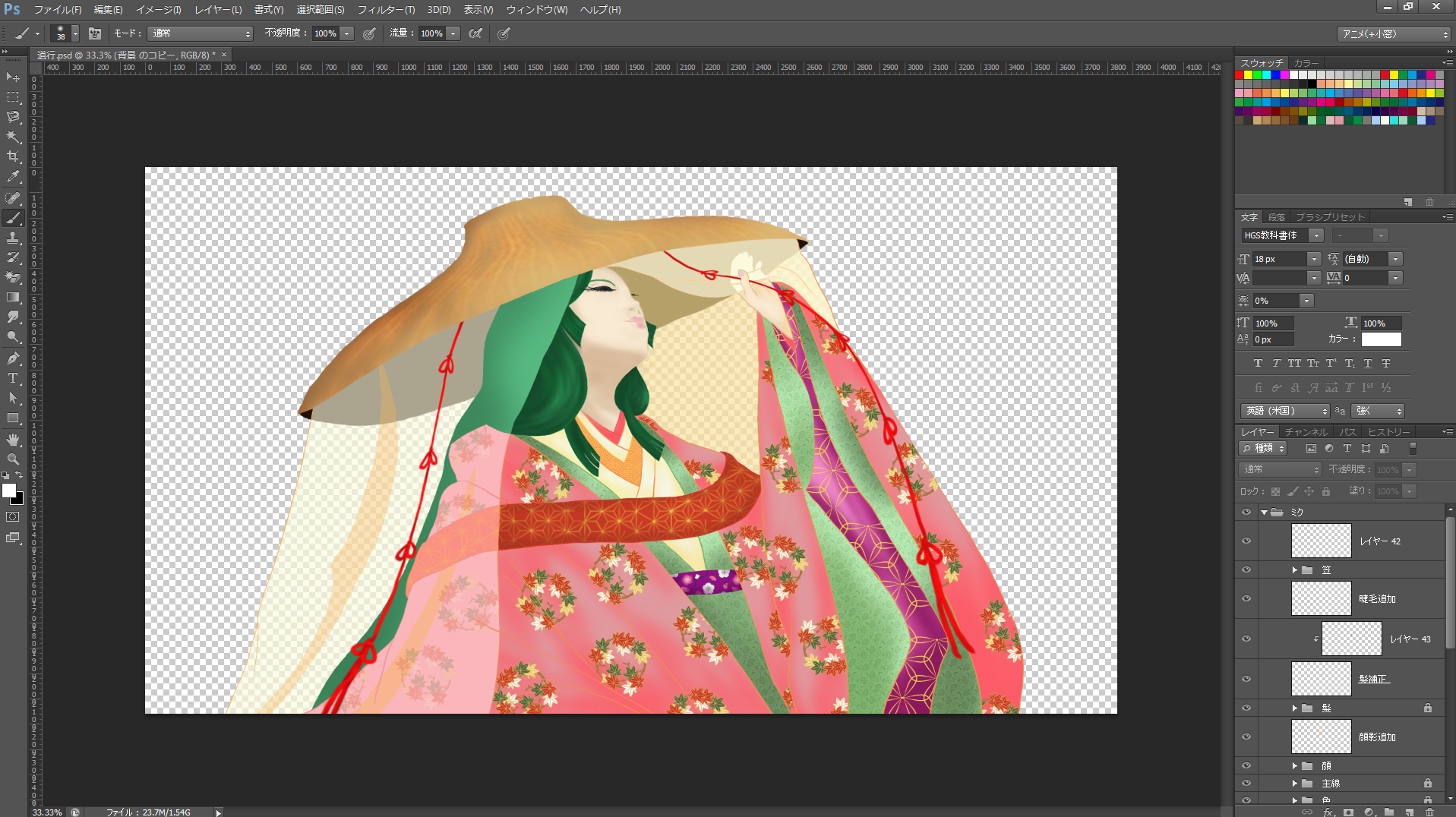Viewport: 1456px width, 817px height.
Task: Select the Horizontal Type tool
Action: (x=13, y=378)
